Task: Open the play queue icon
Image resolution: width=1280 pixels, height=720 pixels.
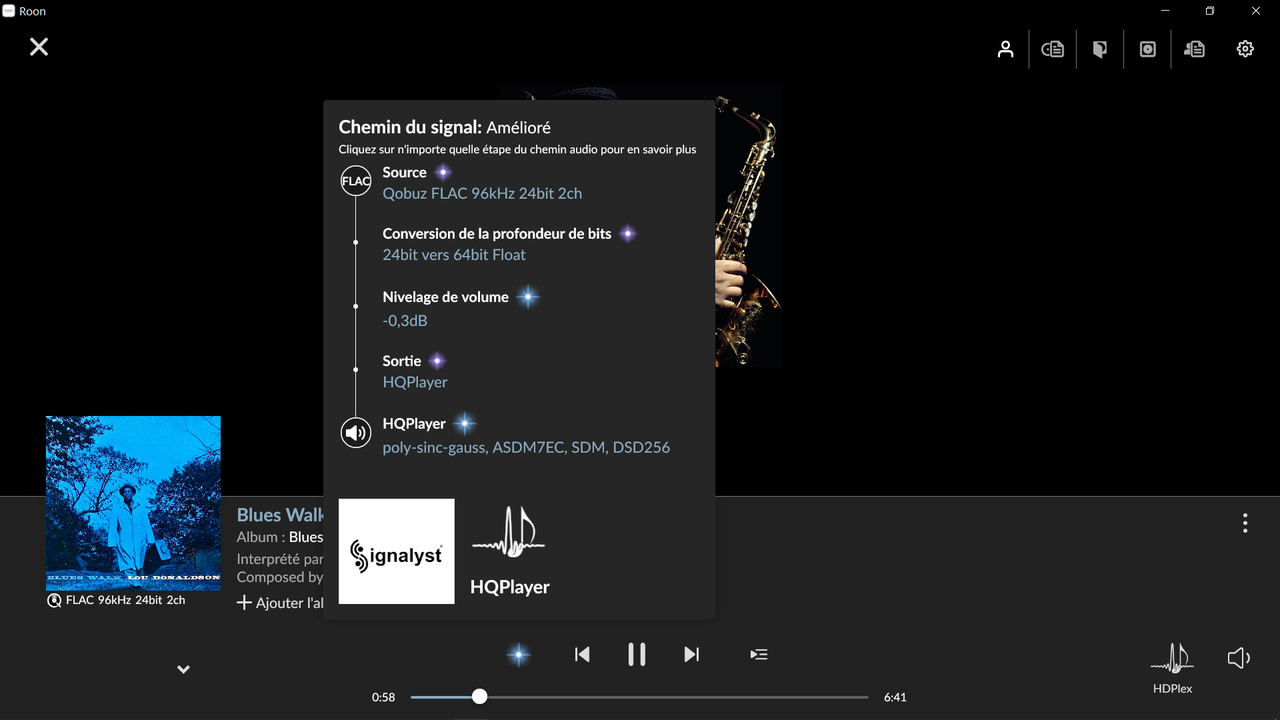Action: point(759,654)
